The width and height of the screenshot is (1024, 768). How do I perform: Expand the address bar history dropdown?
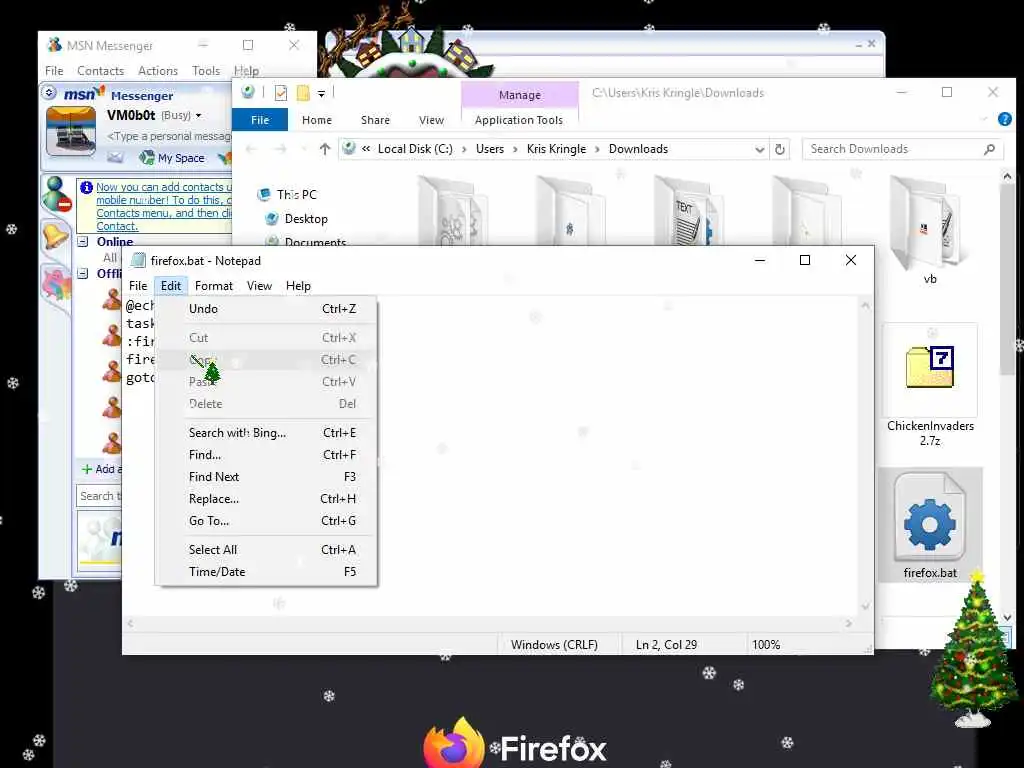click(760, 150)
